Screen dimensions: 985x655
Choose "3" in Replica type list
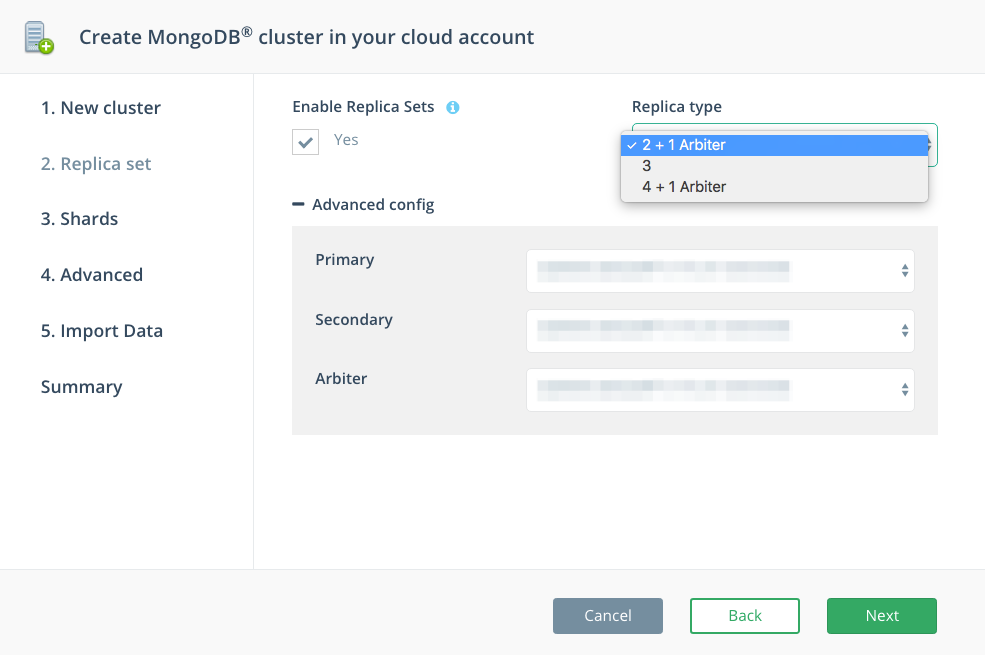(x=774, y=166)
